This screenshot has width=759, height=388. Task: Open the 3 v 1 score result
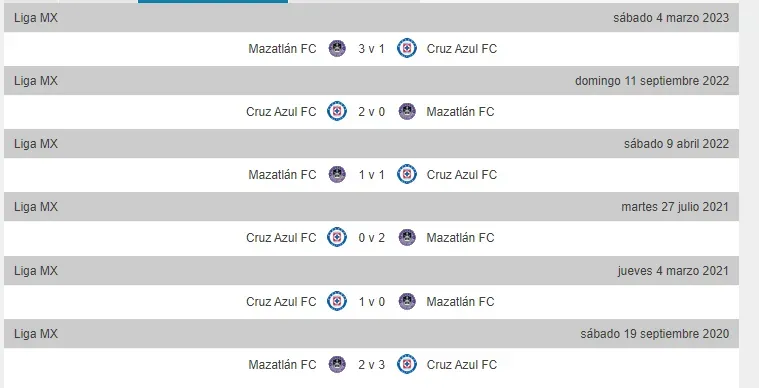pos(372,49)
